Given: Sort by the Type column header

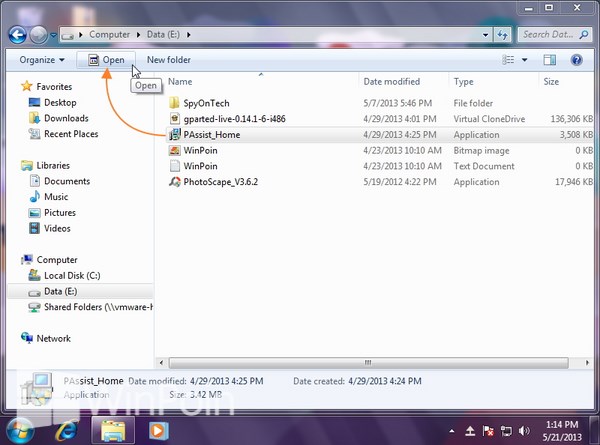Looking at the screenshot, I should coord(463,82).
